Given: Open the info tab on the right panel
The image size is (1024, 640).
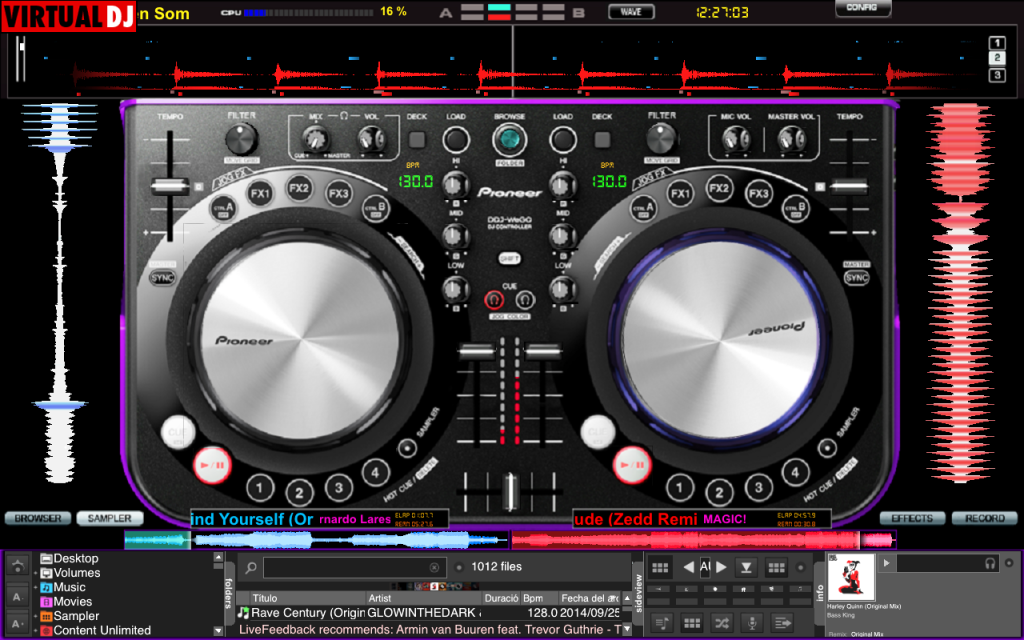Looking at the screenshot, I should click(820, 588).
